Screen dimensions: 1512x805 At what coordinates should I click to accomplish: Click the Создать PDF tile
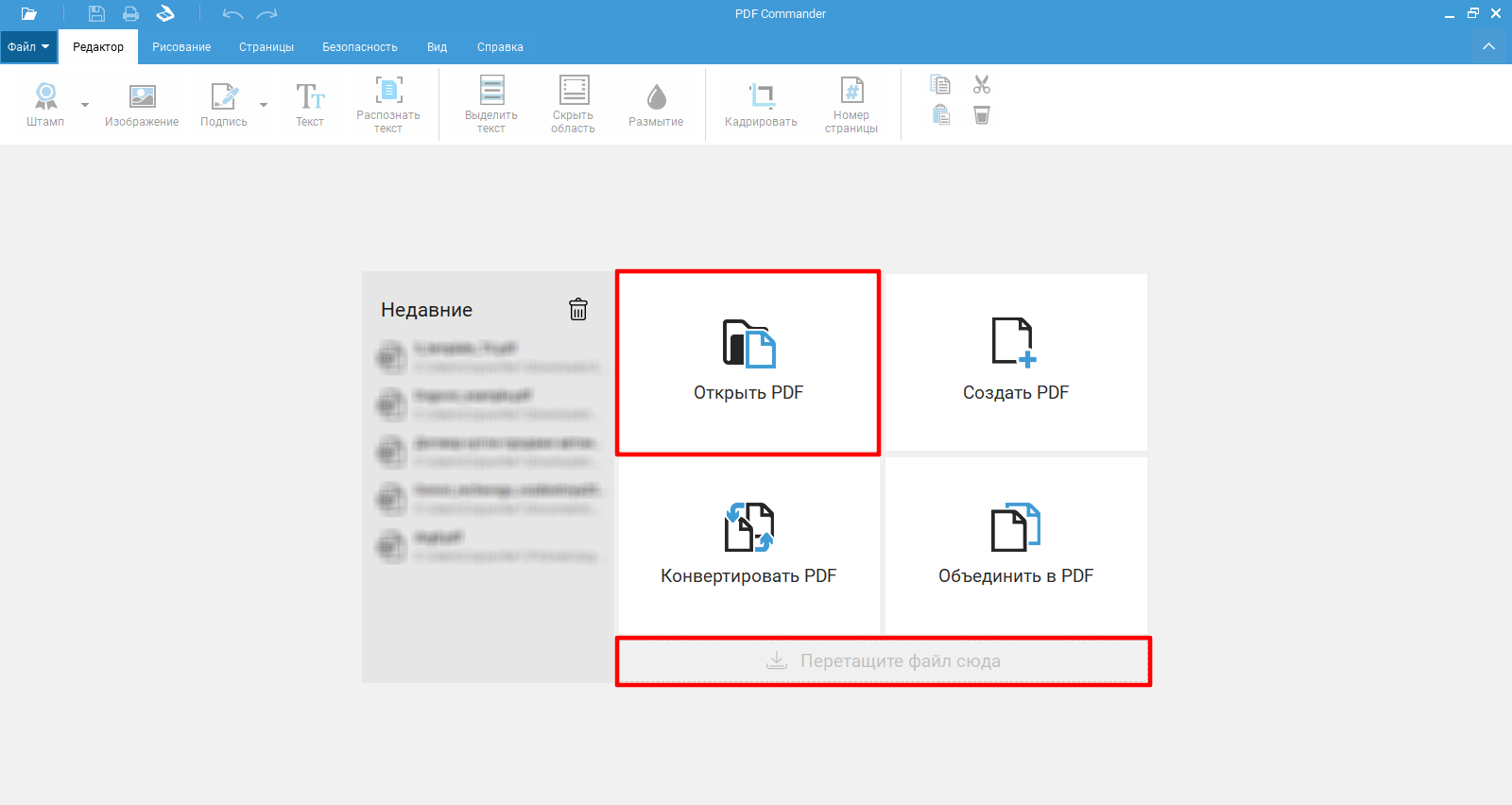1016,363
